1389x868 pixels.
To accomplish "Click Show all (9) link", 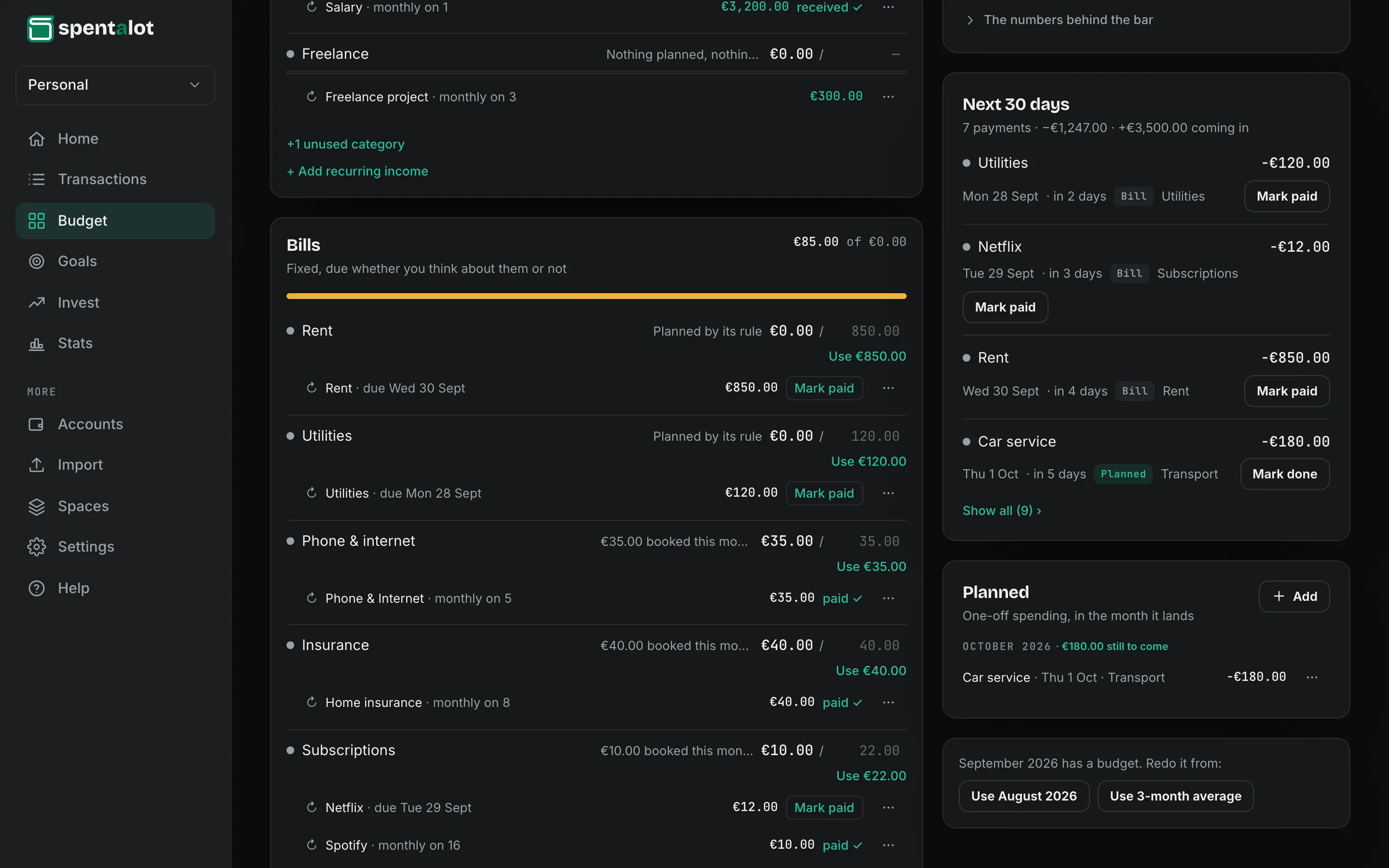I will (1002, 510).
